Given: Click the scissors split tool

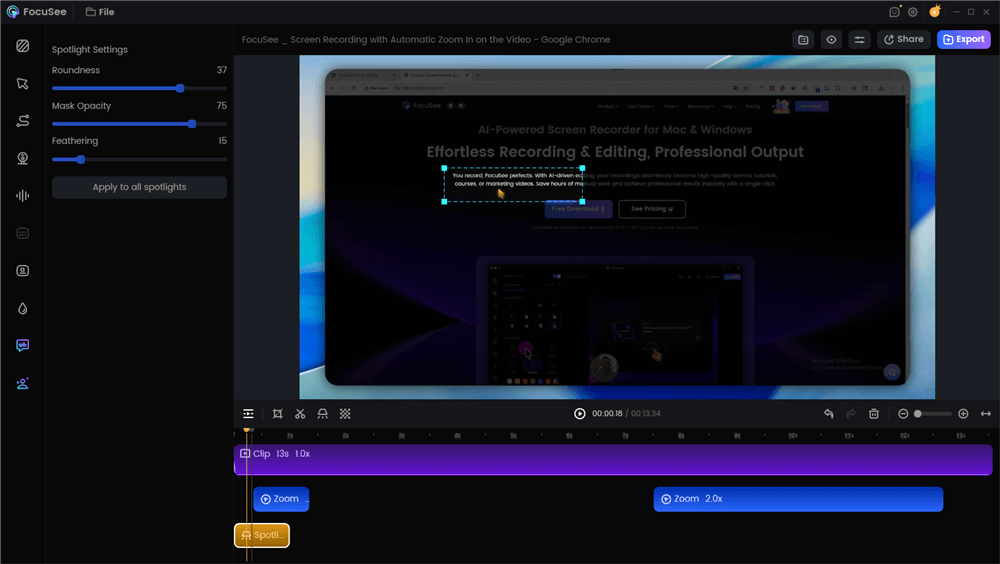Looking at the screenshot, I should tap(300, 414).
